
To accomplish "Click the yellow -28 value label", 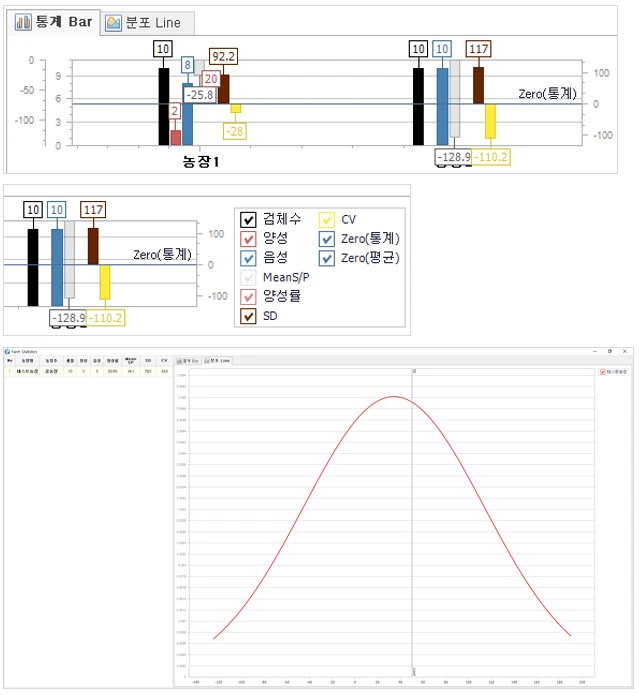I will (x=234, y=131).
